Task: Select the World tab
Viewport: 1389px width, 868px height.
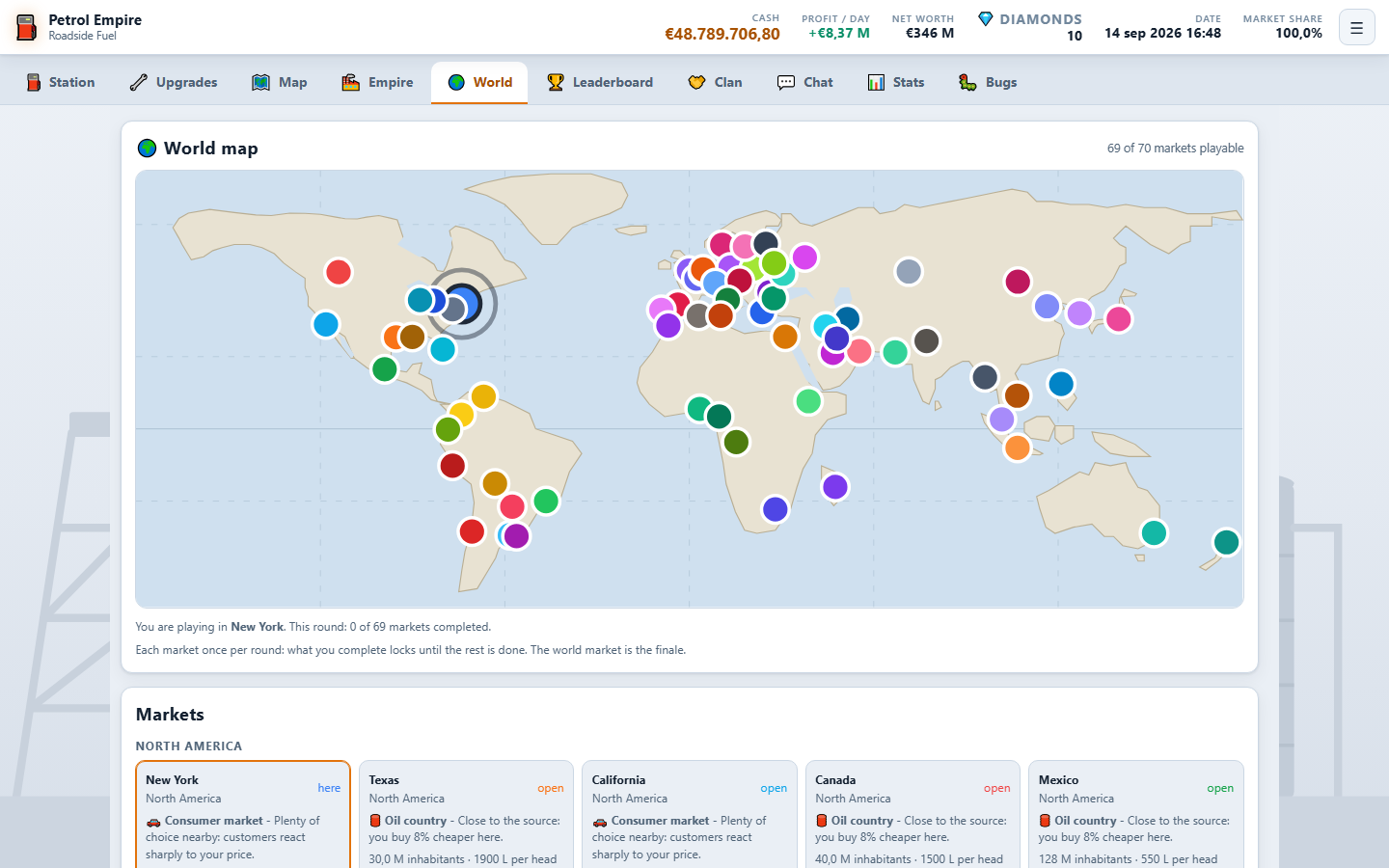Action: 479,83
